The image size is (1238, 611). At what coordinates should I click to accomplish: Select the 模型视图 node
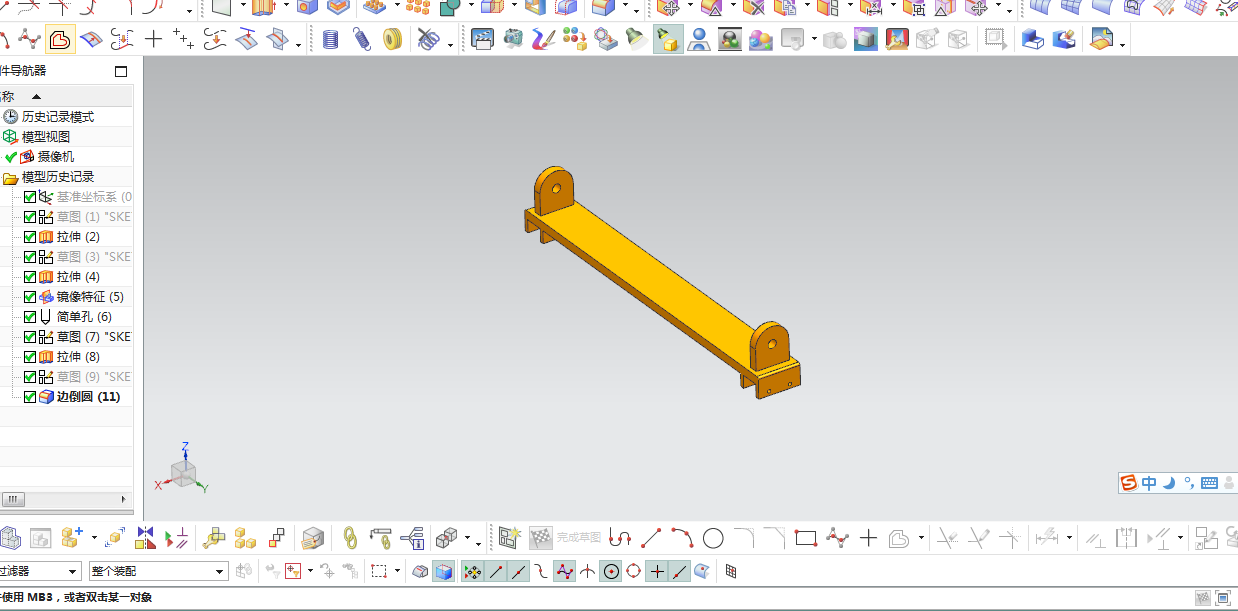pos(46,137)
